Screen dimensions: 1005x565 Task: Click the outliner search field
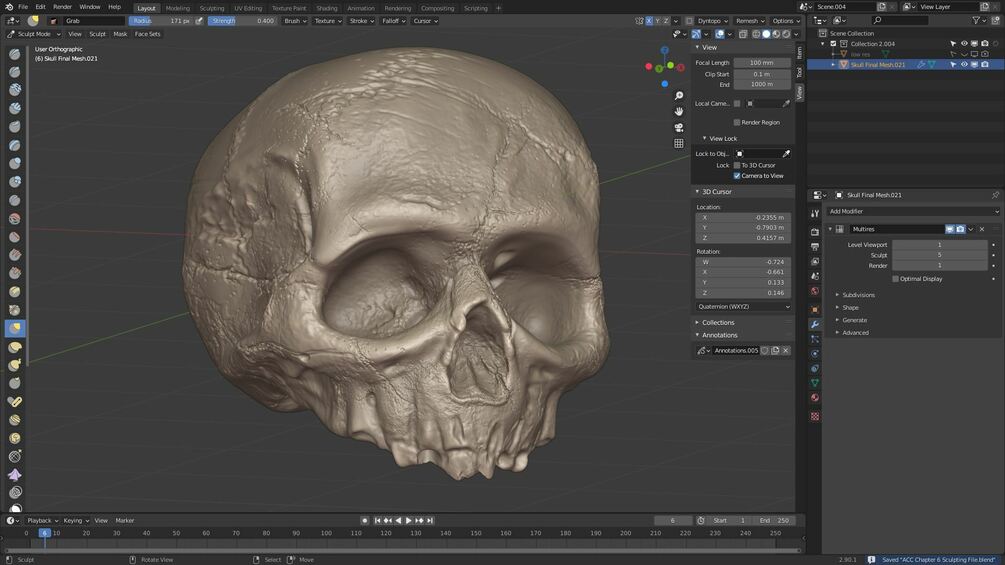pos(900,20)
